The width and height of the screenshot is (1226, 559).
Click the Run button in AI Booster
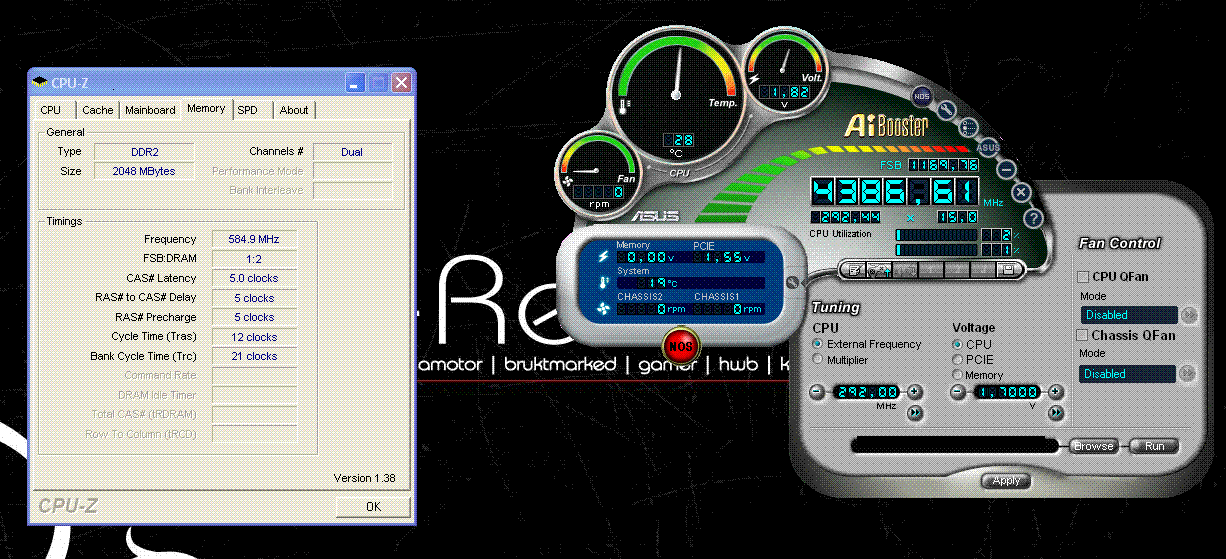(1155, 446)
